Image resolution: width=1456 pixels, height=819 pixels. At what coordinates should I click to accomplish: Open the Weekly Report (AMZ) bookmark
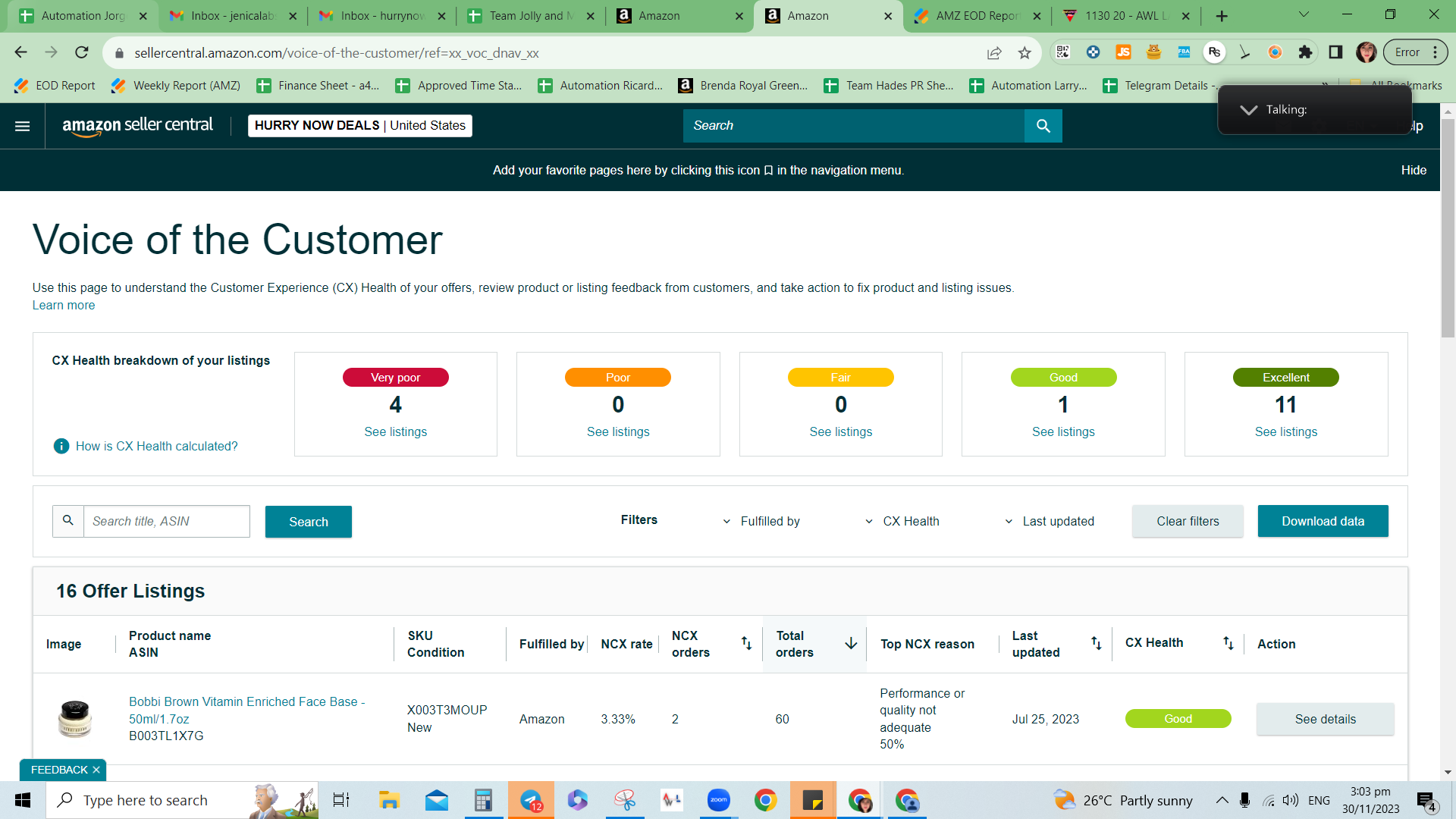(176, 86)
